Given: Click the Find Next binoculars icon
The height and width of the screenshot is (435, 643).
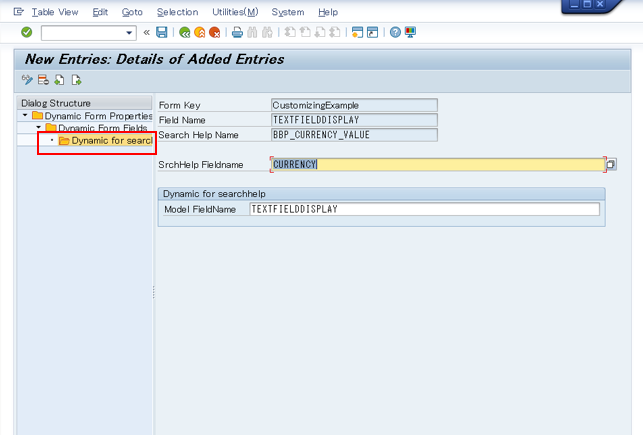Looking at the screenshot, I should 267,32.
